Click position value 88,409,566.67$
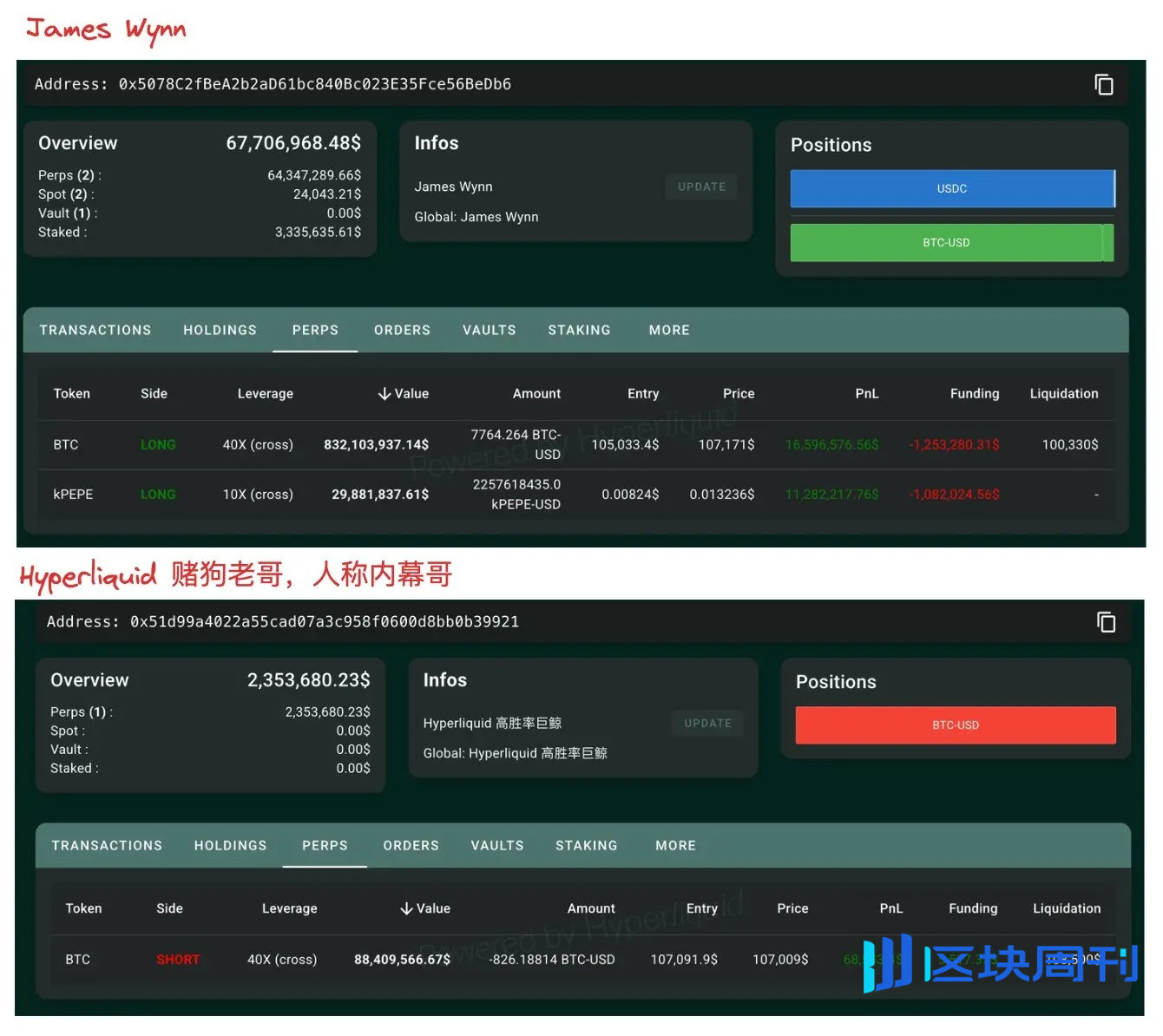1163x1036 pixels. click(x=402, y=960)
